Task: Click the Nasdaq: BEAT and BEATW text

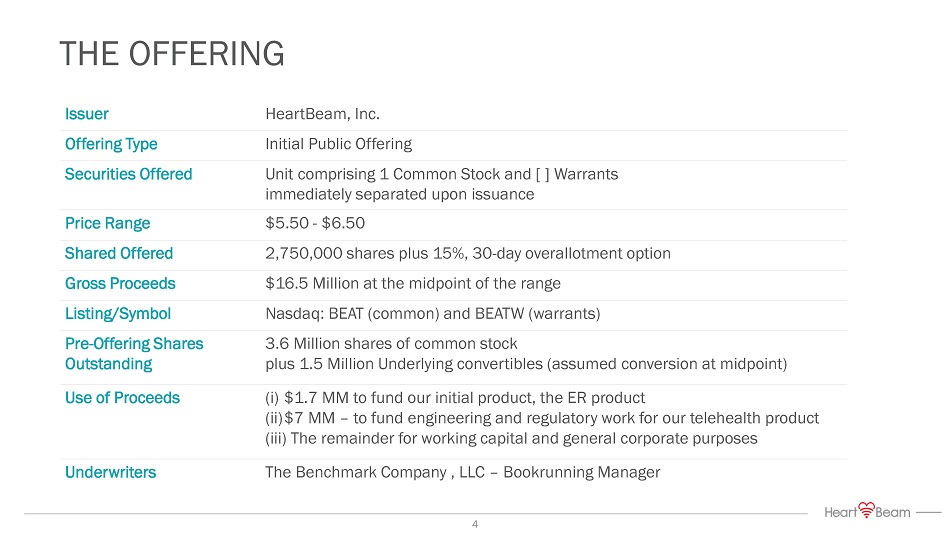Action: (432, 313)
